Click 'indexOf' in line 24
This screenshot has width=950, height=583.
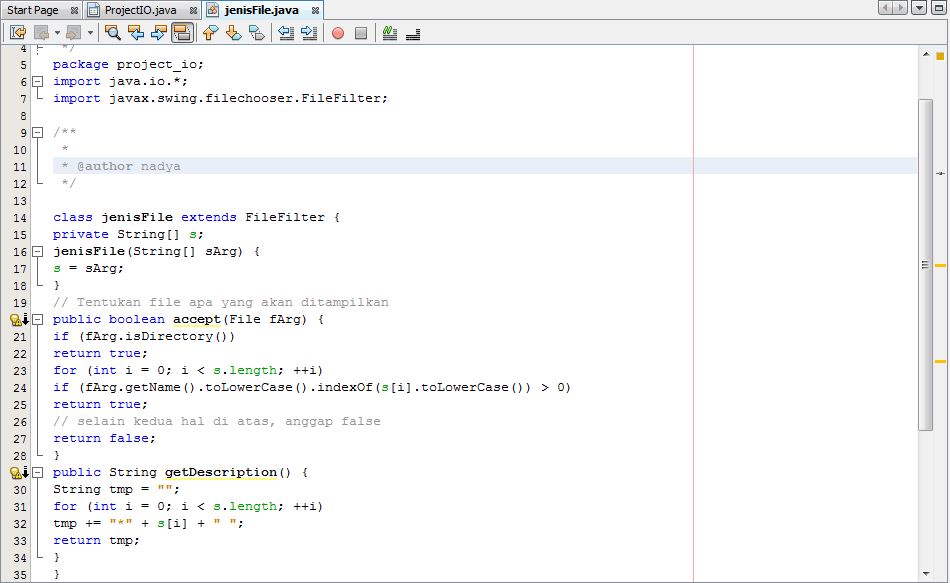[345, 387]
